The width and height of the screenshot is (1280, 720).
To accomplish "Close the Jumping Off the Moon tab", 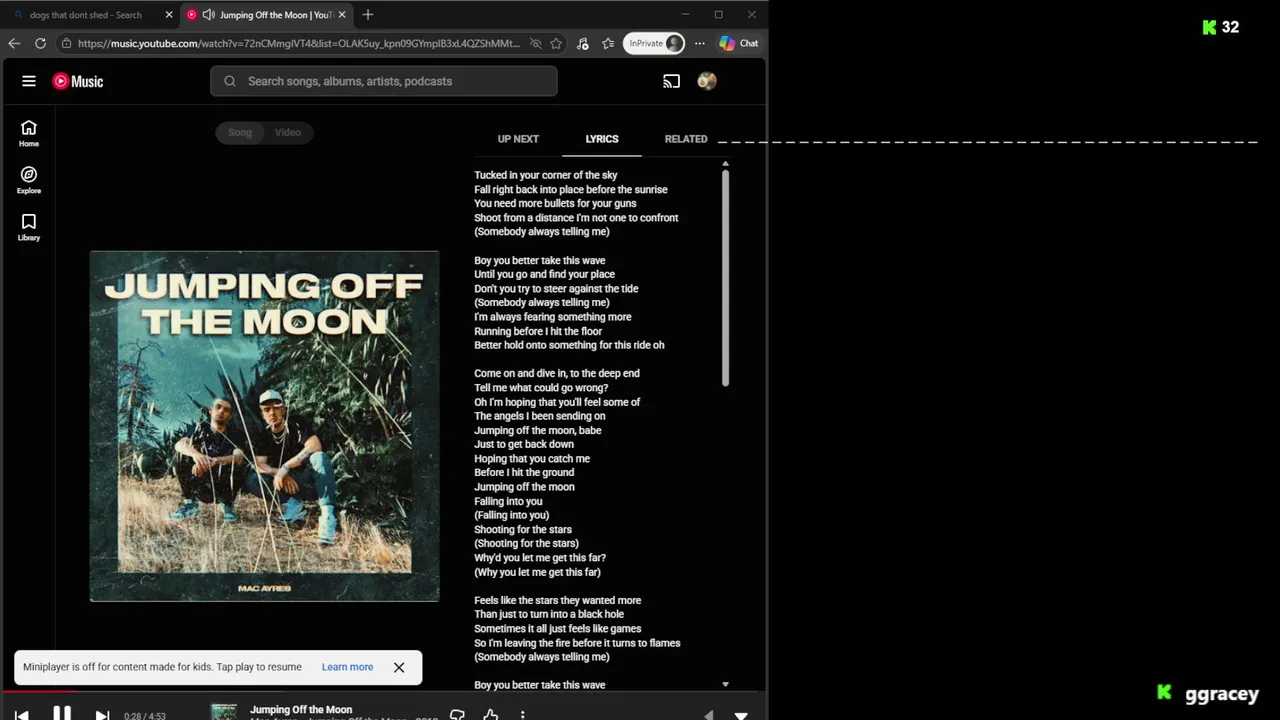I will [342, 15].
